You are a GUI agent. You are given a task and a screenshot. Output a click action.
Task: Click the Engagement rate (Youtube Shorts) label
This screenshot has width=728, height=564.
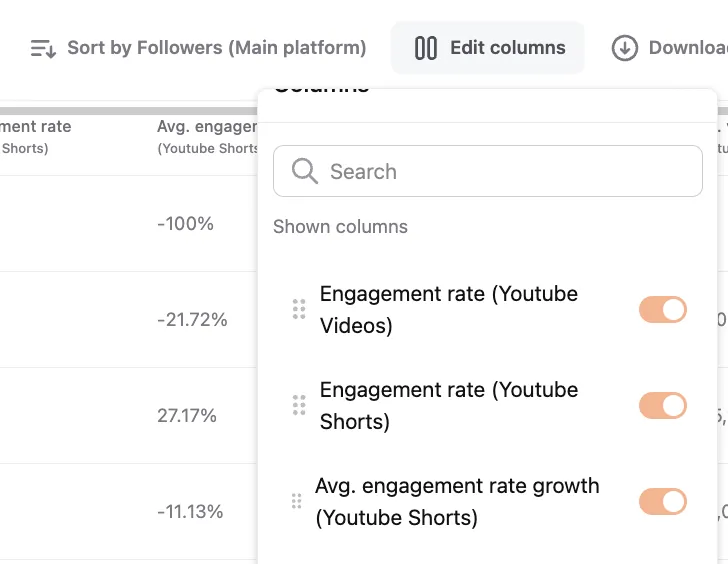pyautogui.click(x=449, y=406)
